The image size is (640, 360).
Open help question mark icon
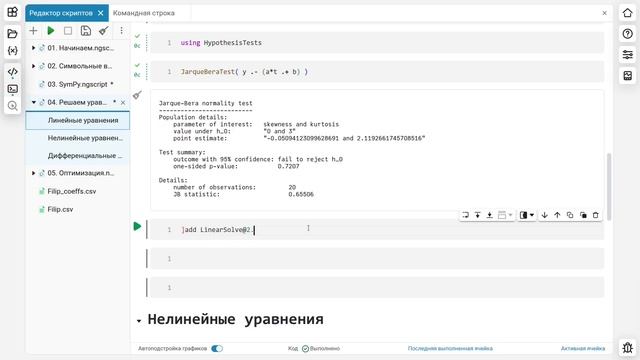(x=627, y=33)
